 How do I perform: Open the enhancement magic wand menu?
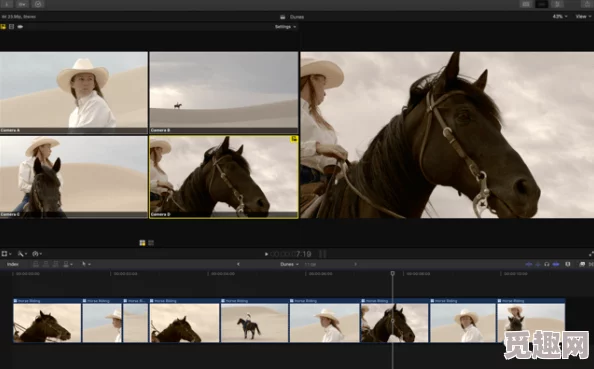(22, 254)
